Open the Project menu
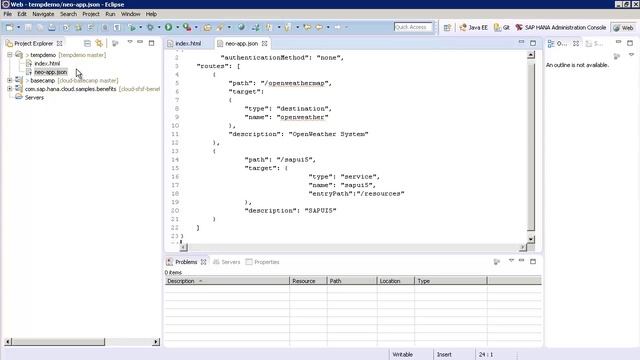640x360 pixels. pos(91,14)
